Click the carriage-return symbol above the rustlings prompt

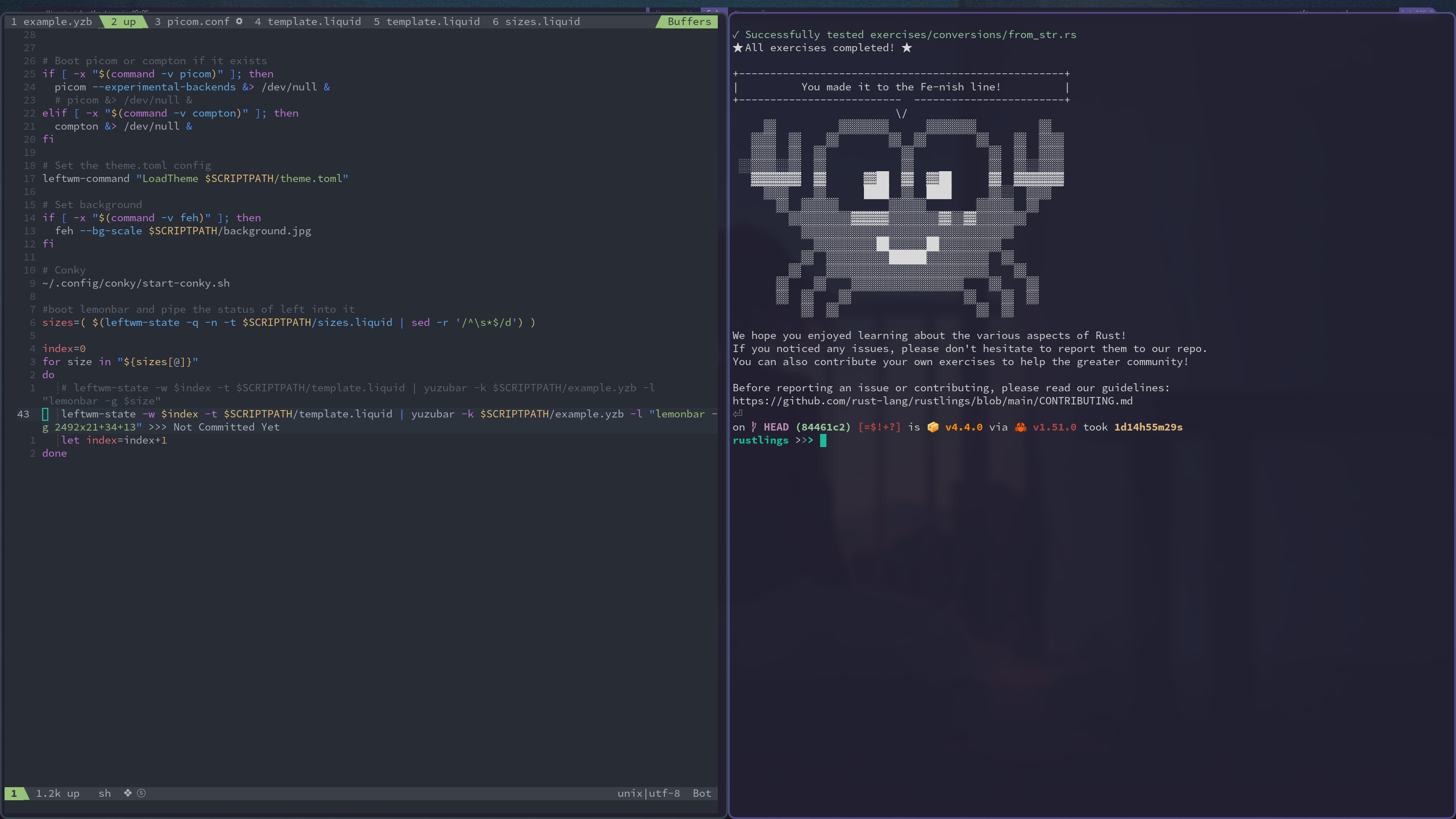738,413
